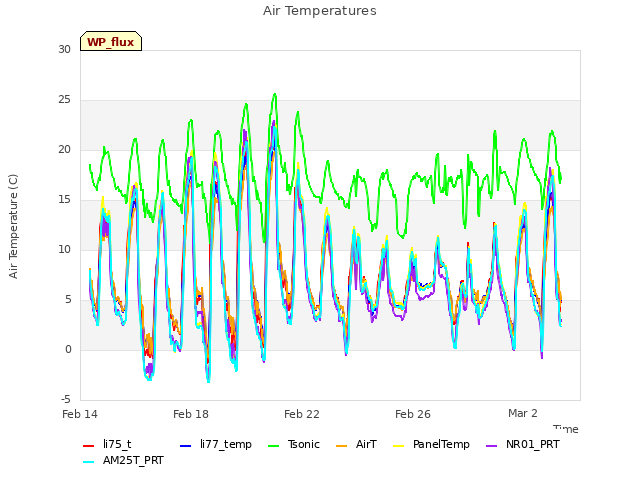Image resolution: width=640 pixels, height=480 pixels.
Task: Toggle the li75_t legend entry
Action: 107,444
